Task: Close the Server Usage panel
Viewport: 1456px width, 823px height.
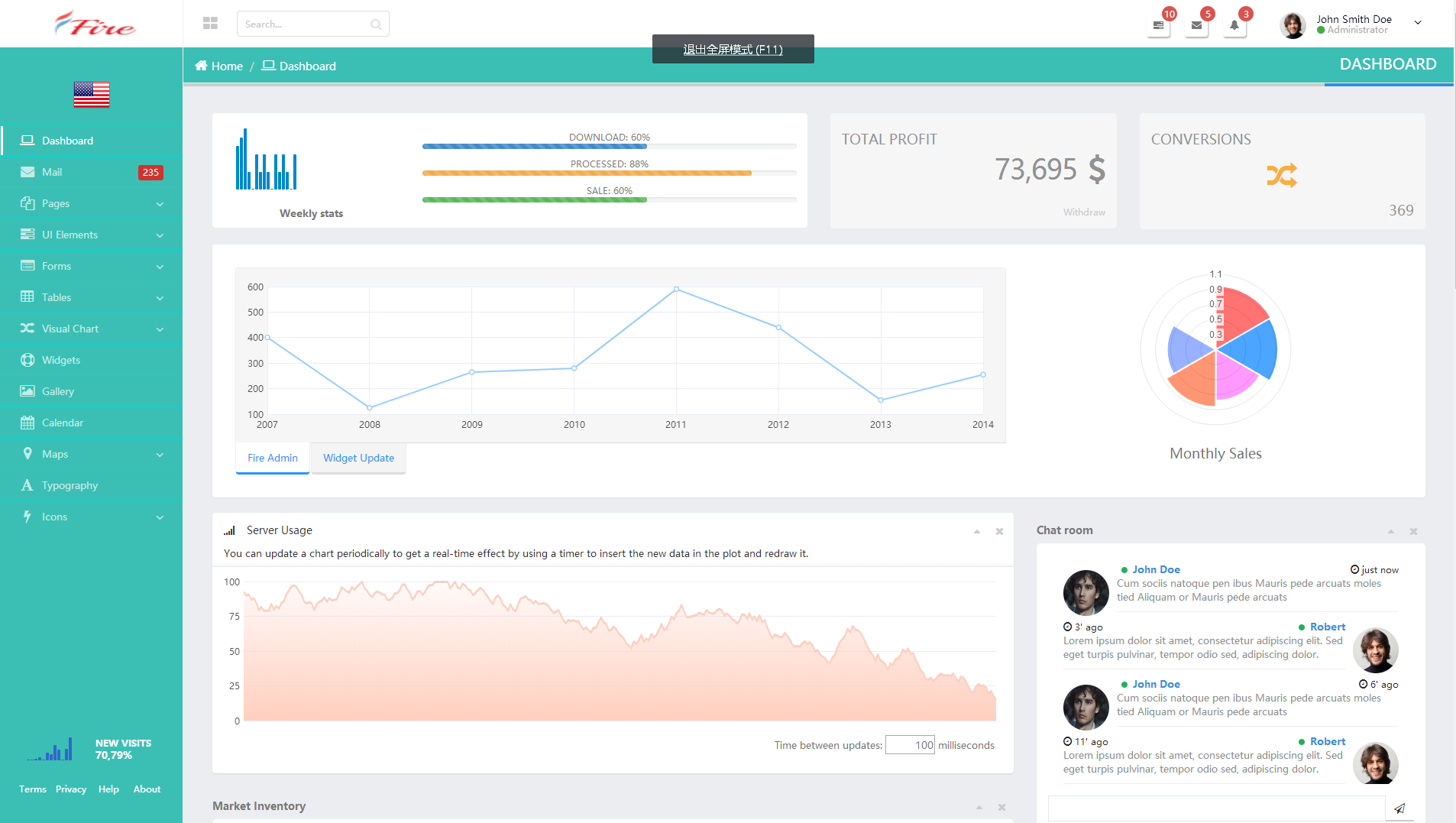Action: [999, 531]
